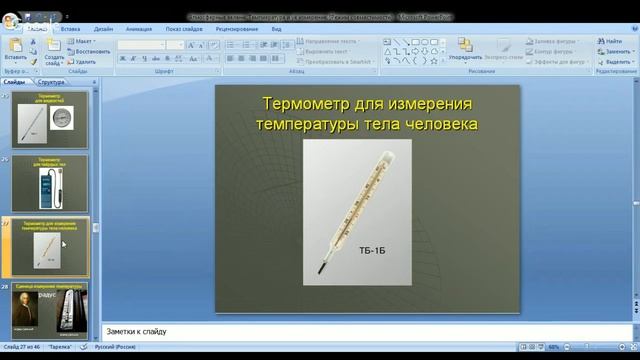Toggle text shadow (S) formatting
The height and width of the screenshot is (360, 640).
[167, 59]
